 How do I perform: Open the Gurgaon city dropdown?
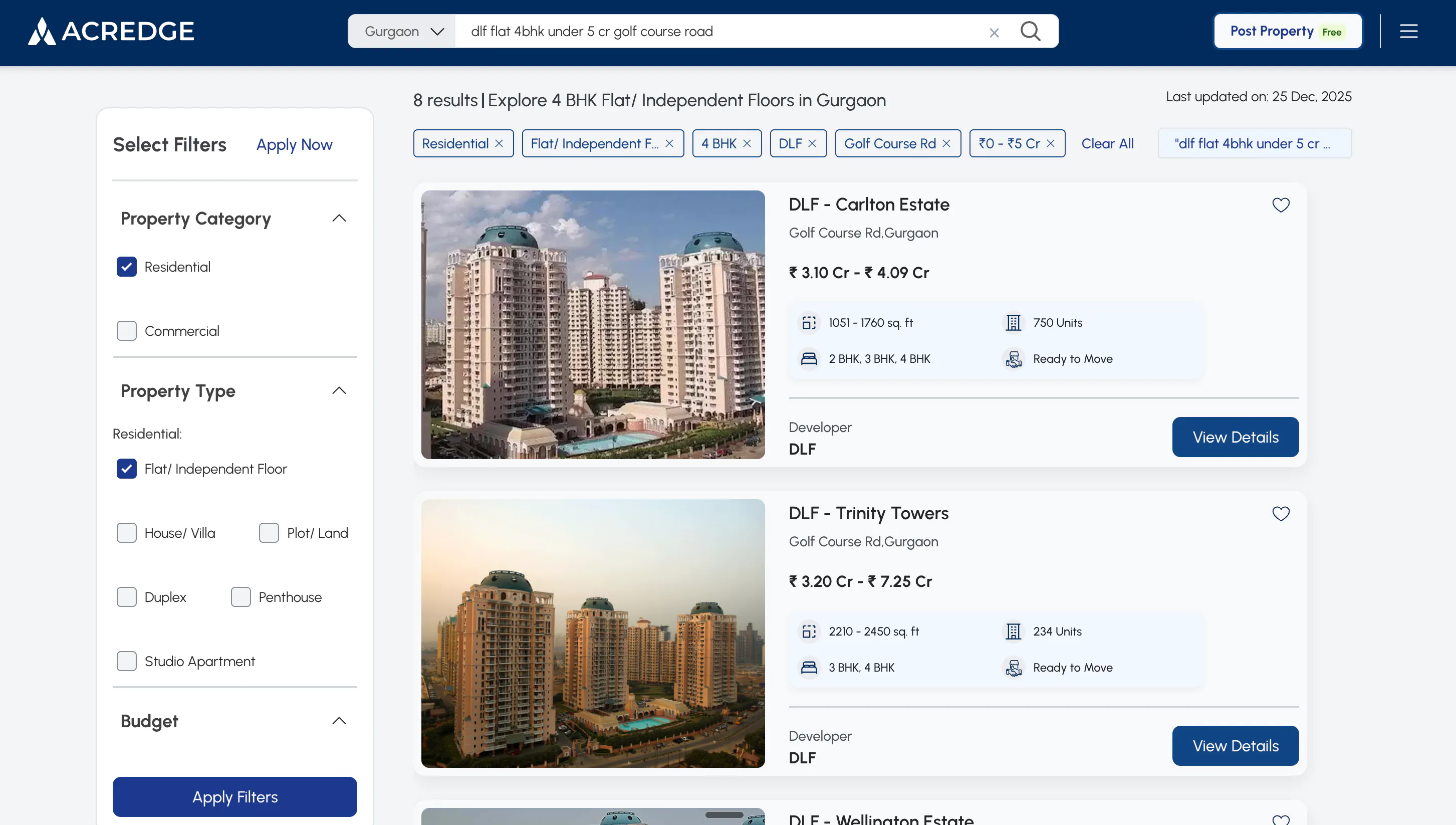(x=402, y=31)
